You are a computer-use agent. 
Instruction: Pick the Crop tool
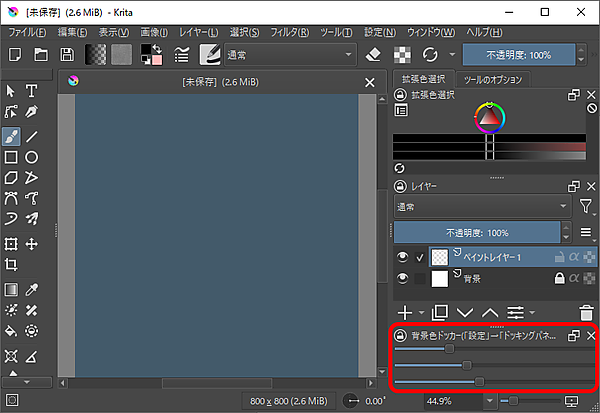click(x=11, y=265)
